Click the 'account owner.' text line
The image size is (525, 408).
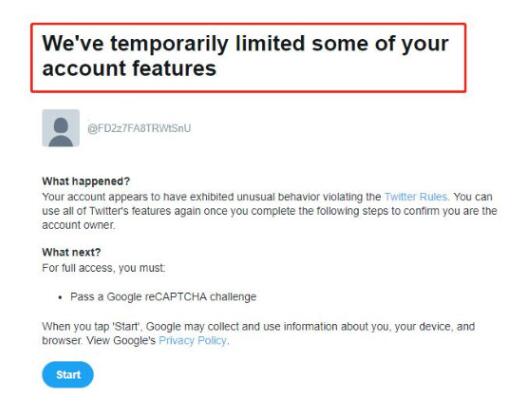coord(78,225)
